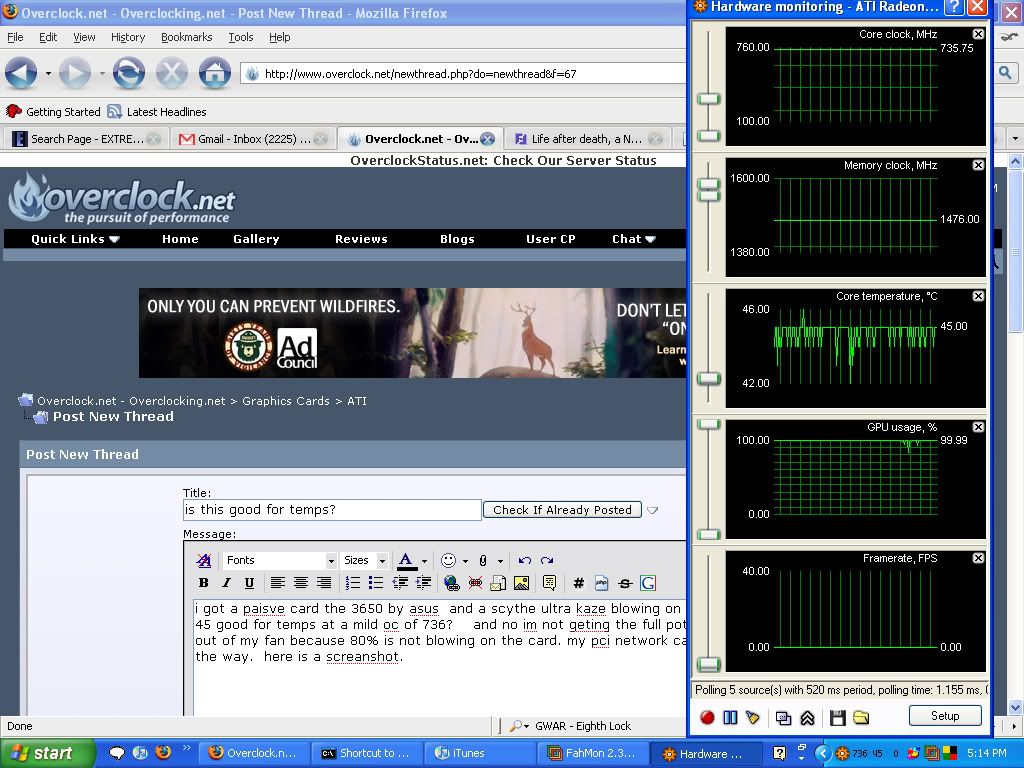
Task: Close the Core clock graph panel
Action: [x=978, y=34]
